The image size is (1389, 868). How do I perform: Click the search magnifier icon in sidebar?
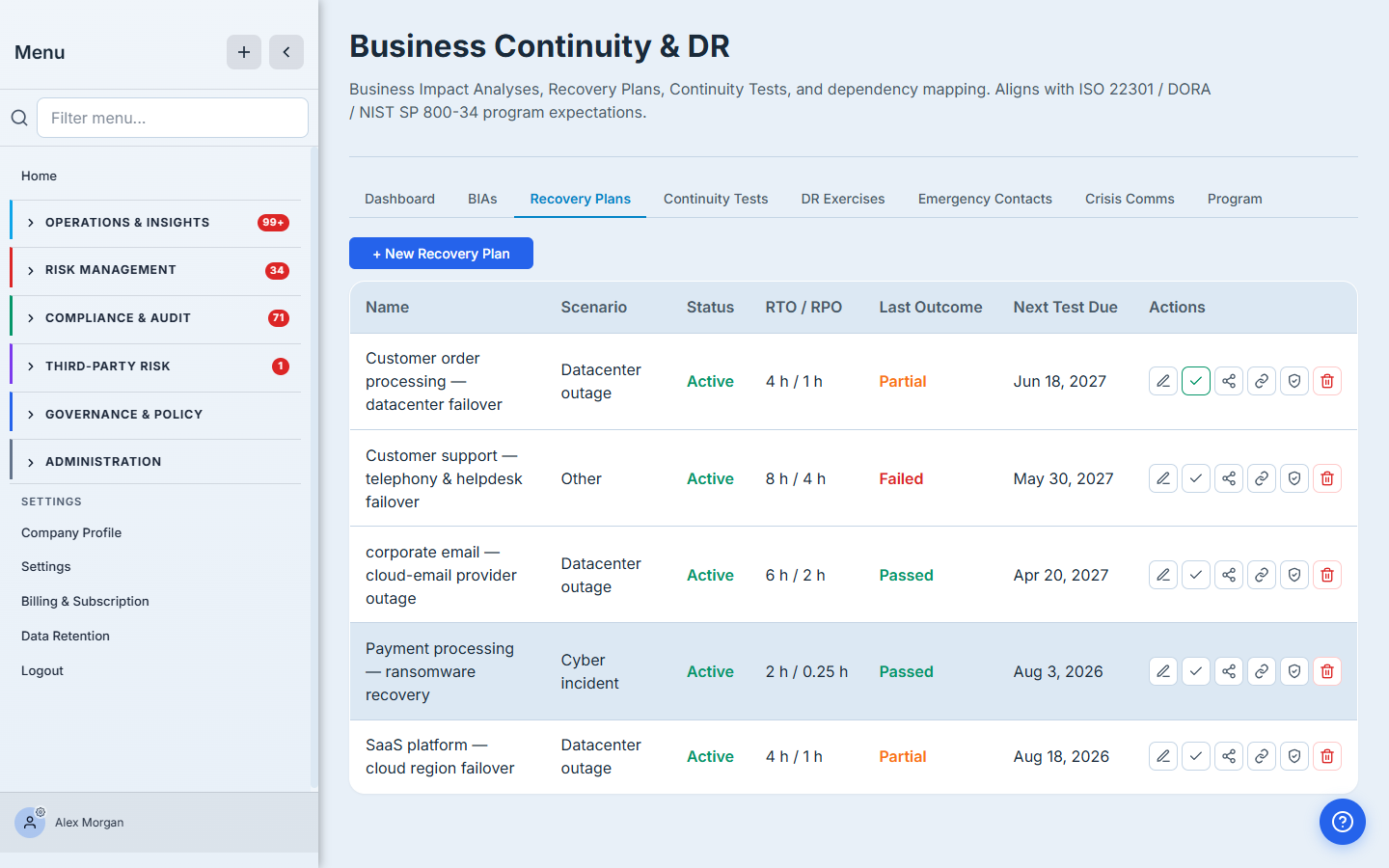point(19,118)
